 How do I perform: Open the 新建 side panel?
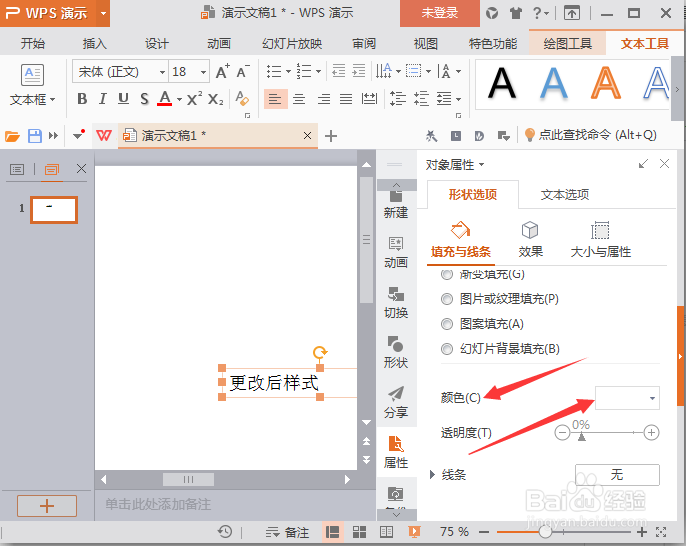(396, 204)
